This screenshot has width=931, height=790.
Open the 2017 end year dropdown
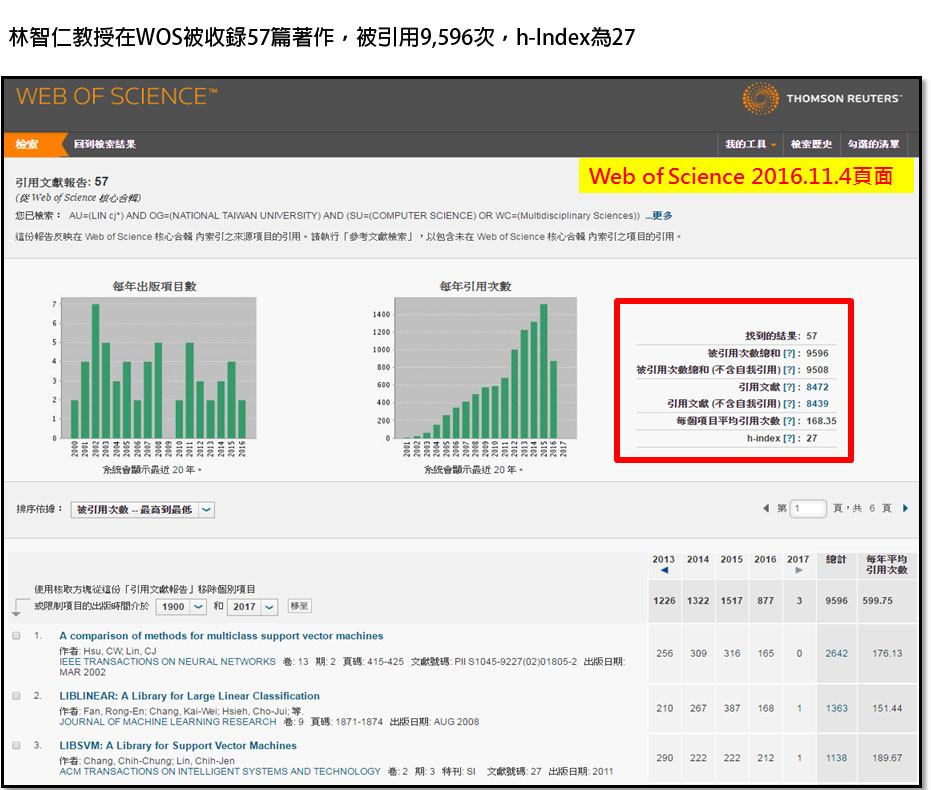tap(252, 607)
